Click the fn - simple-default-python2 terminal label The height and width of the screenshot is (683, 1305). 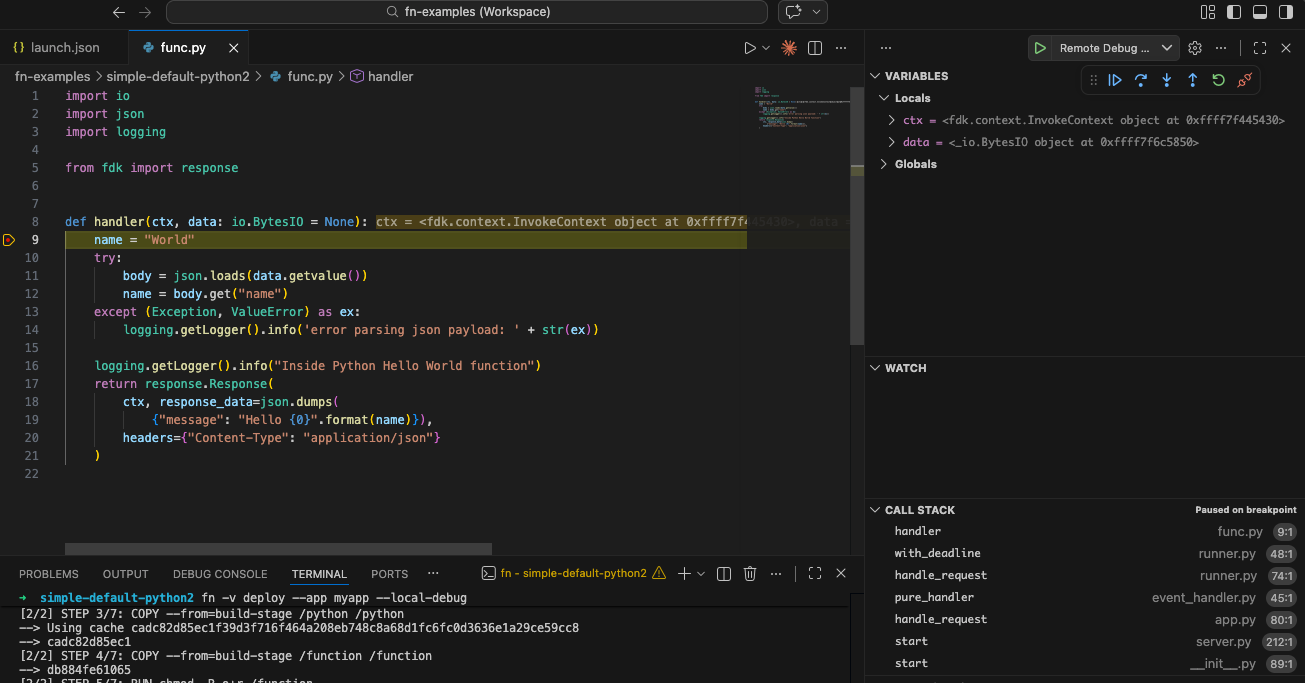tap(574, 574)
